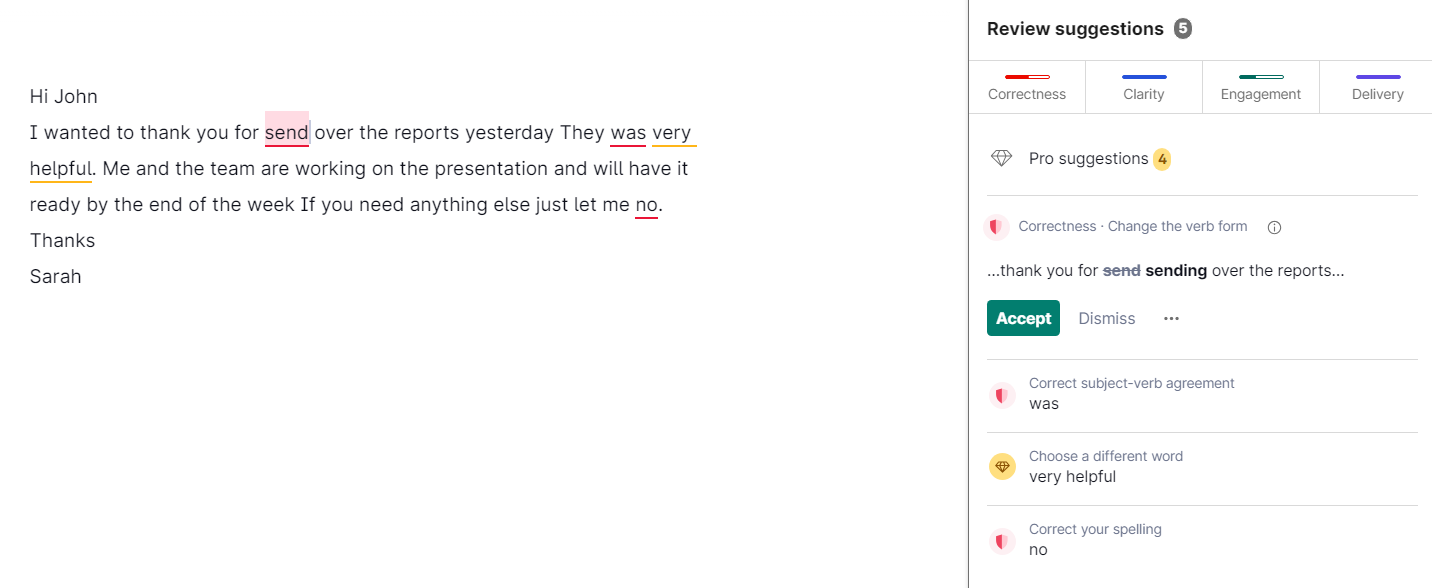The width and height of the screenshot is (1432, 588).
Task: Expand the 'very helpful' word choice suggestion
Action: pyautogui.click(x=1105, y=467)
